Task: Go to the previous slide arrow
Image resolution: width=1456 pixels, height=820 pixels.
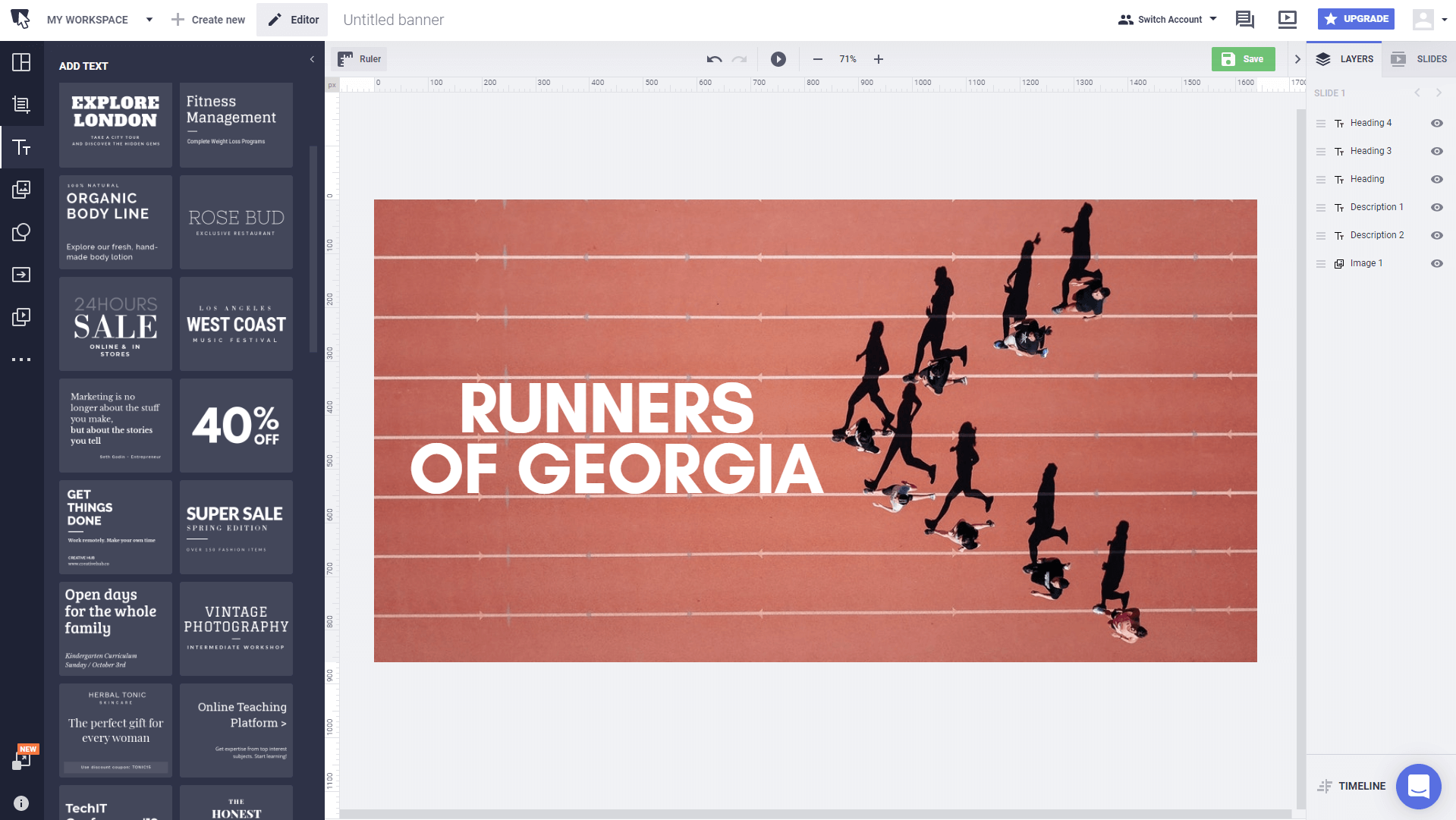Action: tap(1417, 93)
